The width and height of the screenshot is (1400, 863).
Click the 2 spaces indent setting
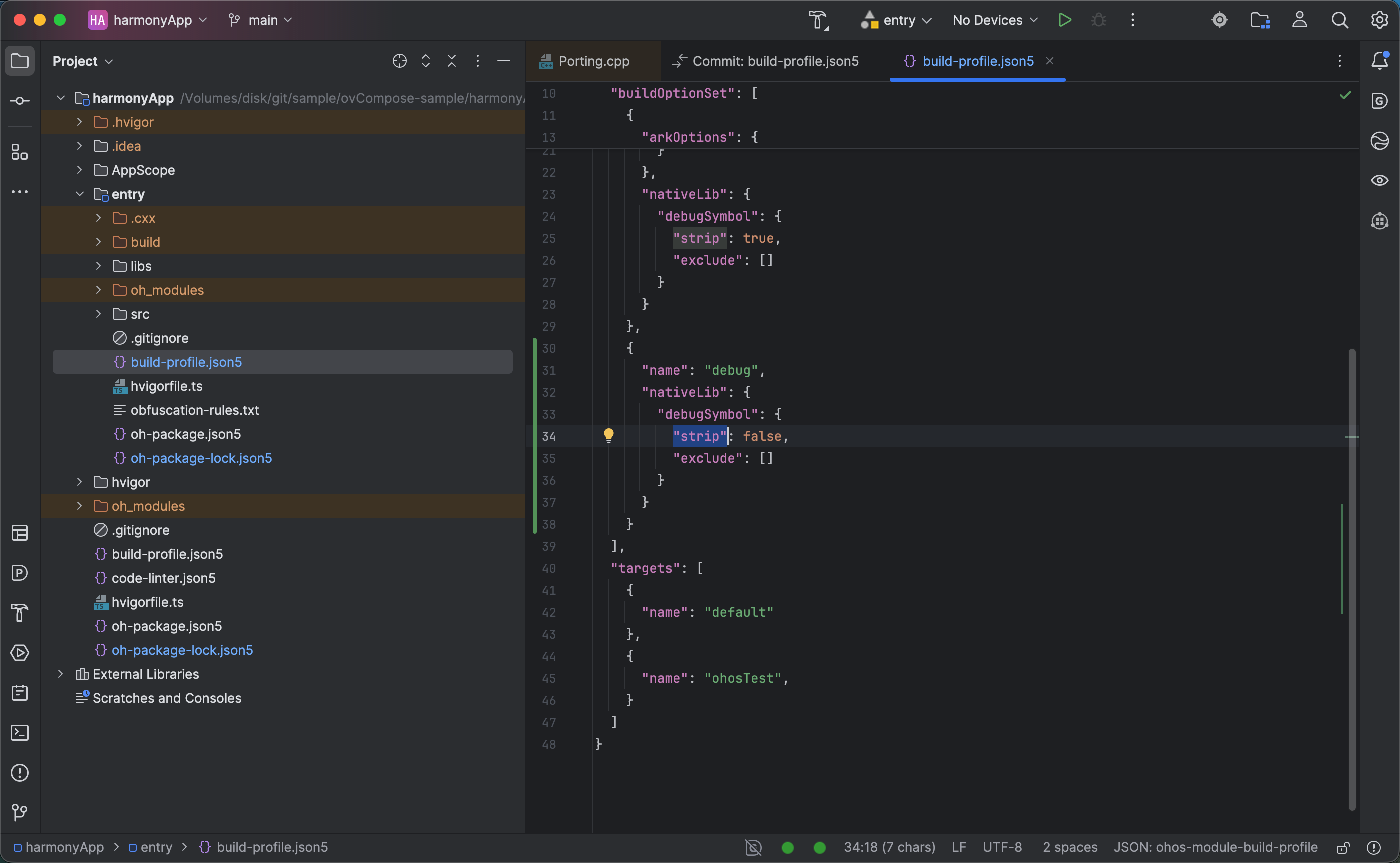pyautogui.click(x=1069, y=847)
